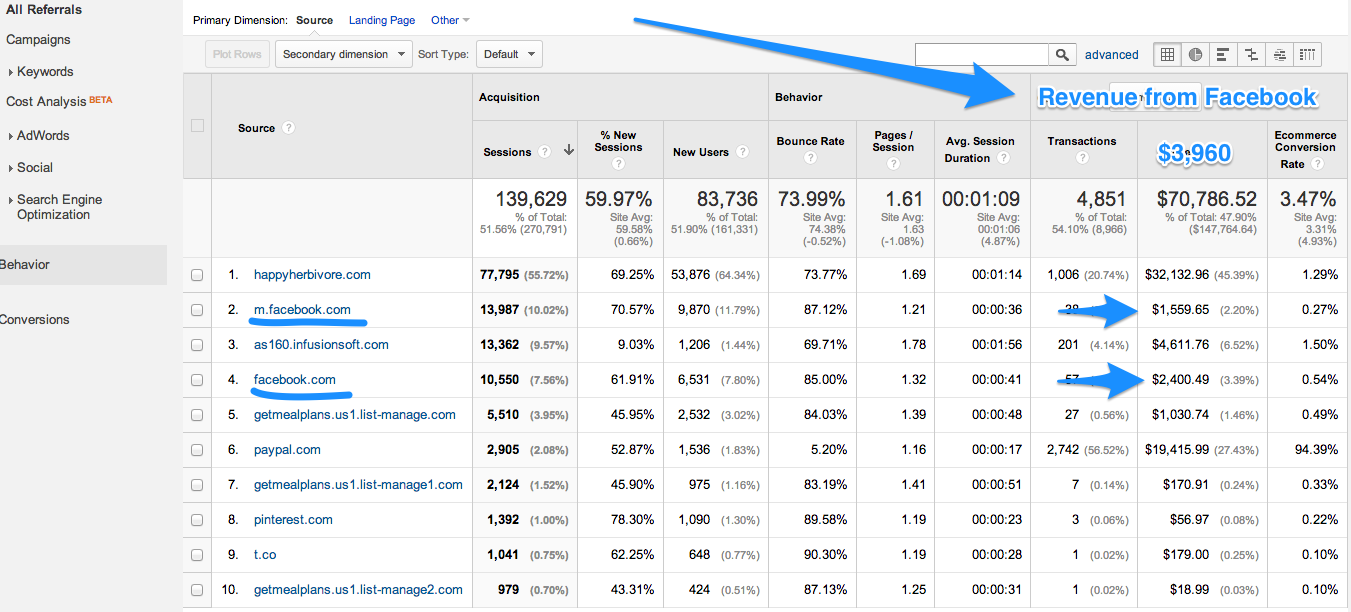The image size is (1351, 612).
Task: Select the Comparison view icon
Action: [1251, 55]
